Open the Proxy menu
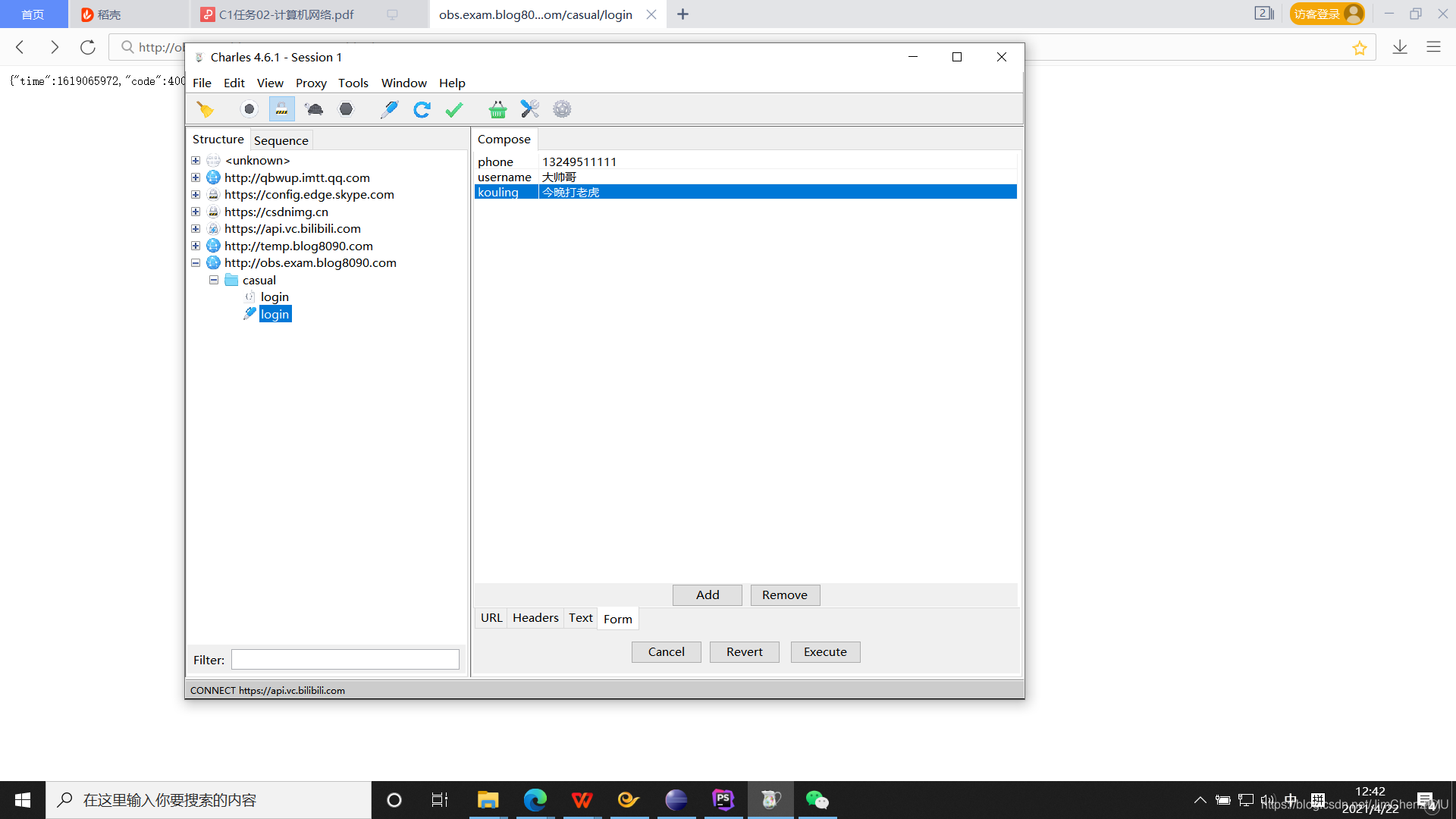Image resolution: width=1456 pixels, height=819 pixels. click(311, 83)
